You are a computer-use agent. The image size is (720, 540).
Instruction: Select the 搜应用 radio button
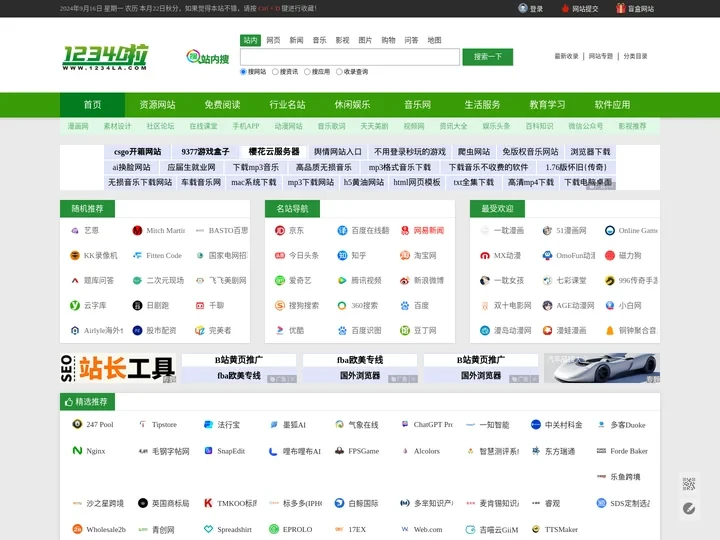pyautogui.click(x=308, y=72)
